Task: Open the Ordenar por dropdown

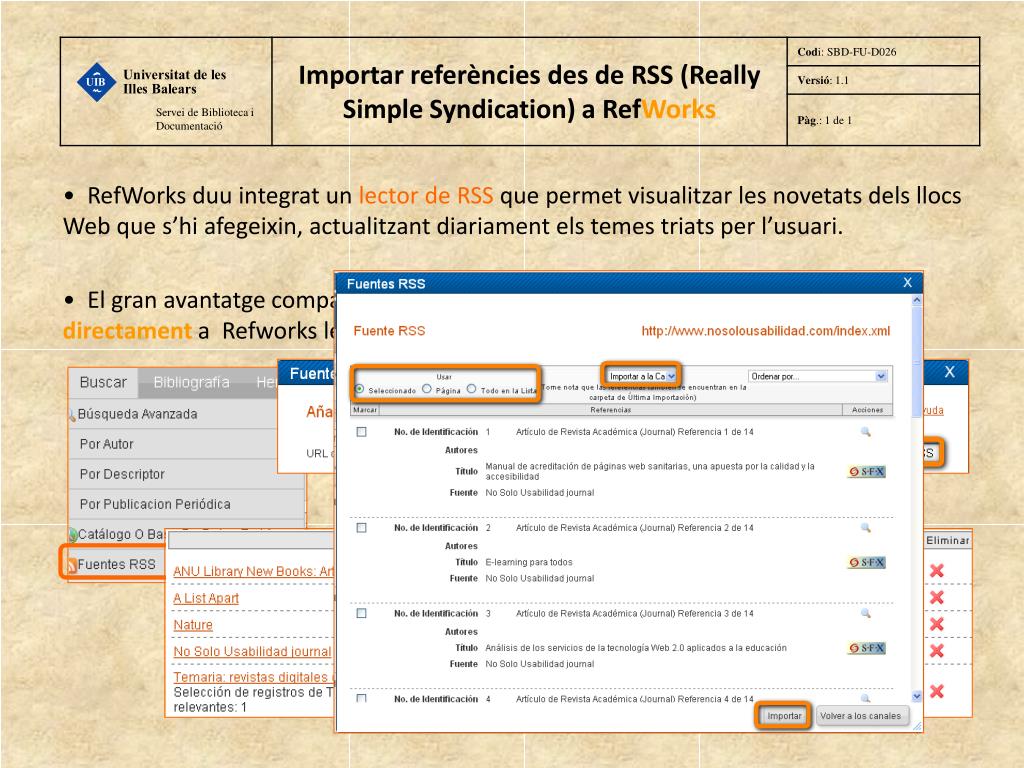Action: 817,376
